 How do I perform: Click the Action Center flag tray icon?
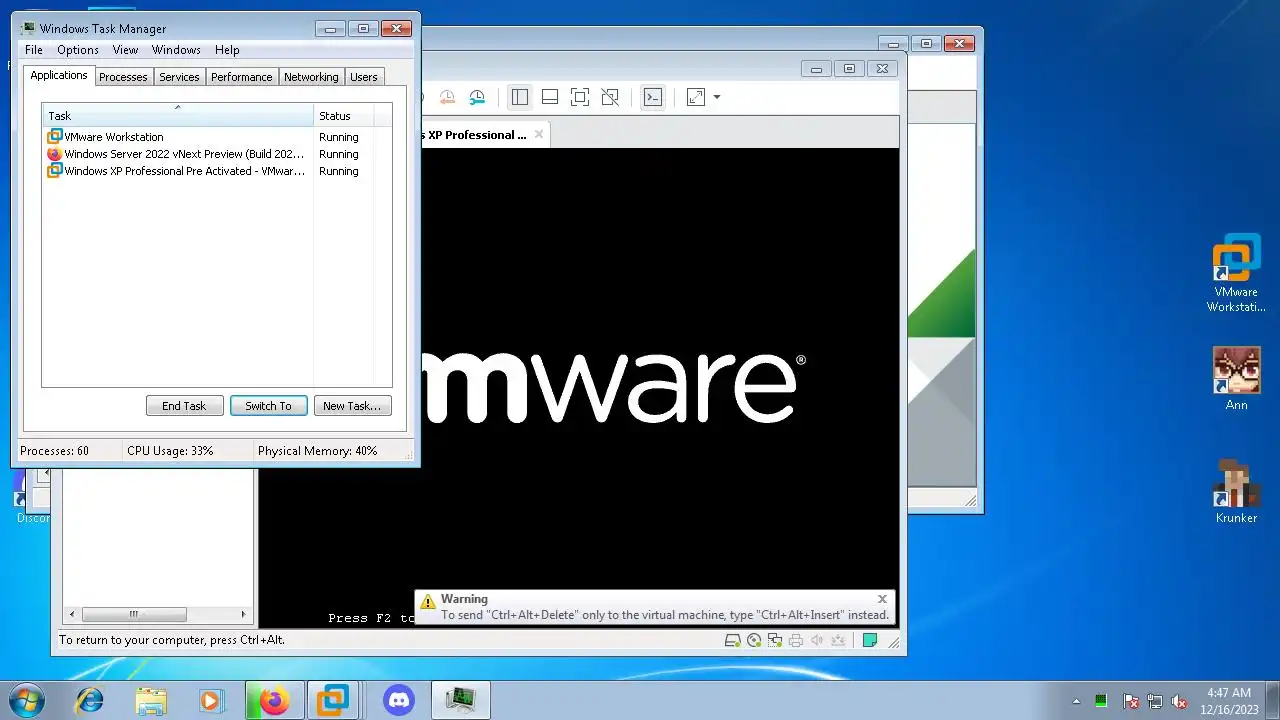pyautogui.click(x=1130, y=701)
